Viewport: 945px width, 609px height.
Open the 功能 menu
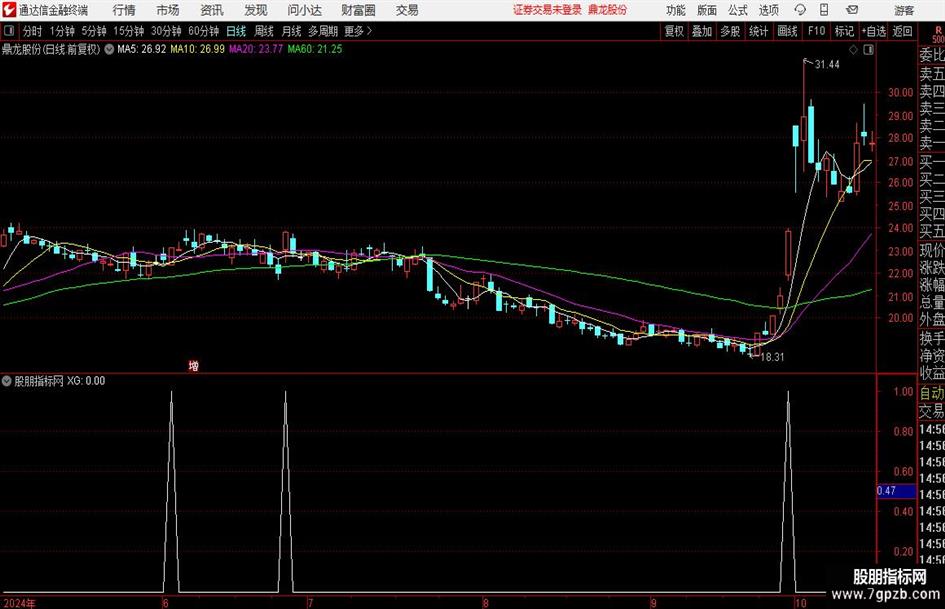(676, 10)
